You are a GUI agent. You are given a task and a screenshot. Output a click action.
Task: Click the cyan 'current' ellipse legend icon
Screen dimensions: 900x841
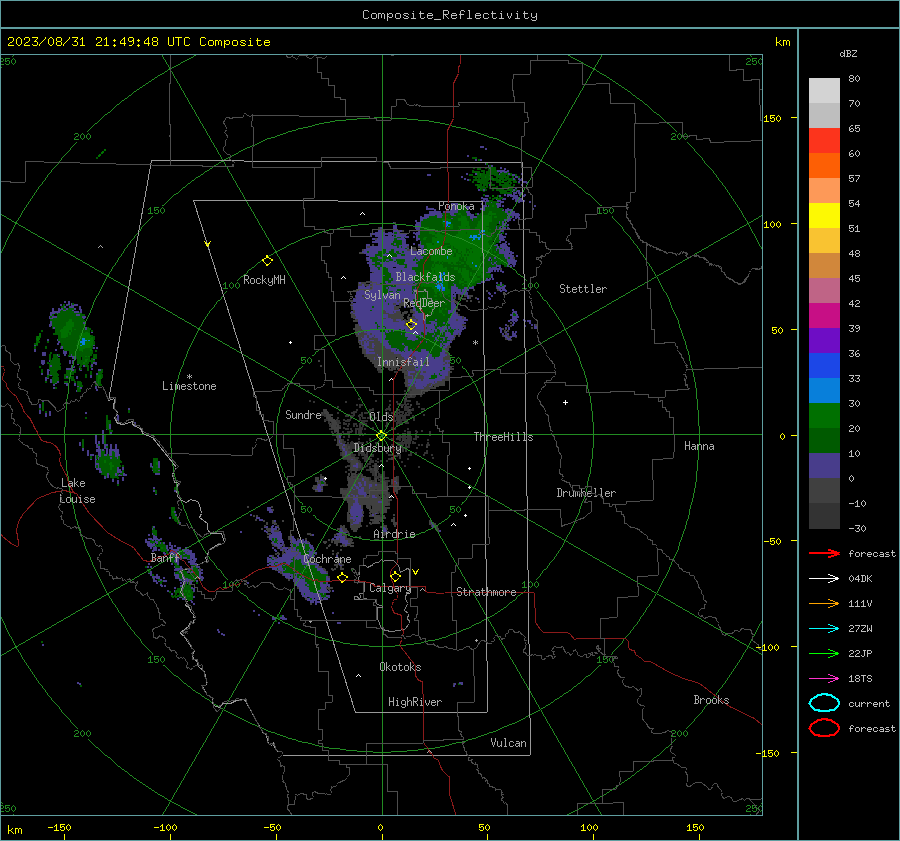(x=824, y=703)
